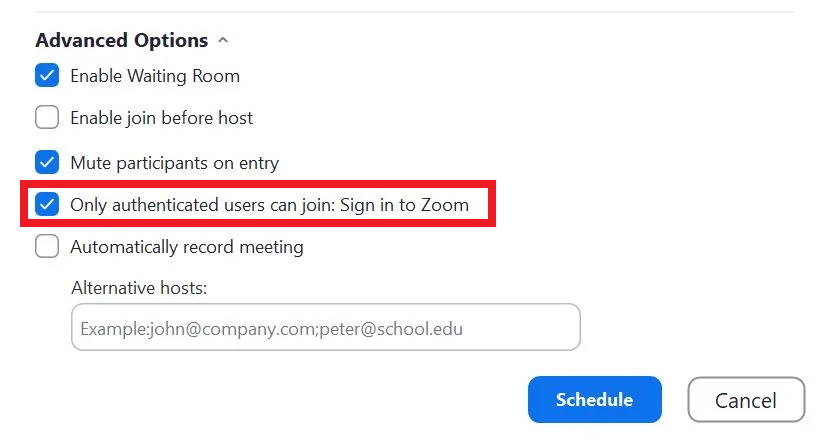Screen dimensions: 825x442
Task: Tick the Enable join before host checkbox
Action: [47, 118]
